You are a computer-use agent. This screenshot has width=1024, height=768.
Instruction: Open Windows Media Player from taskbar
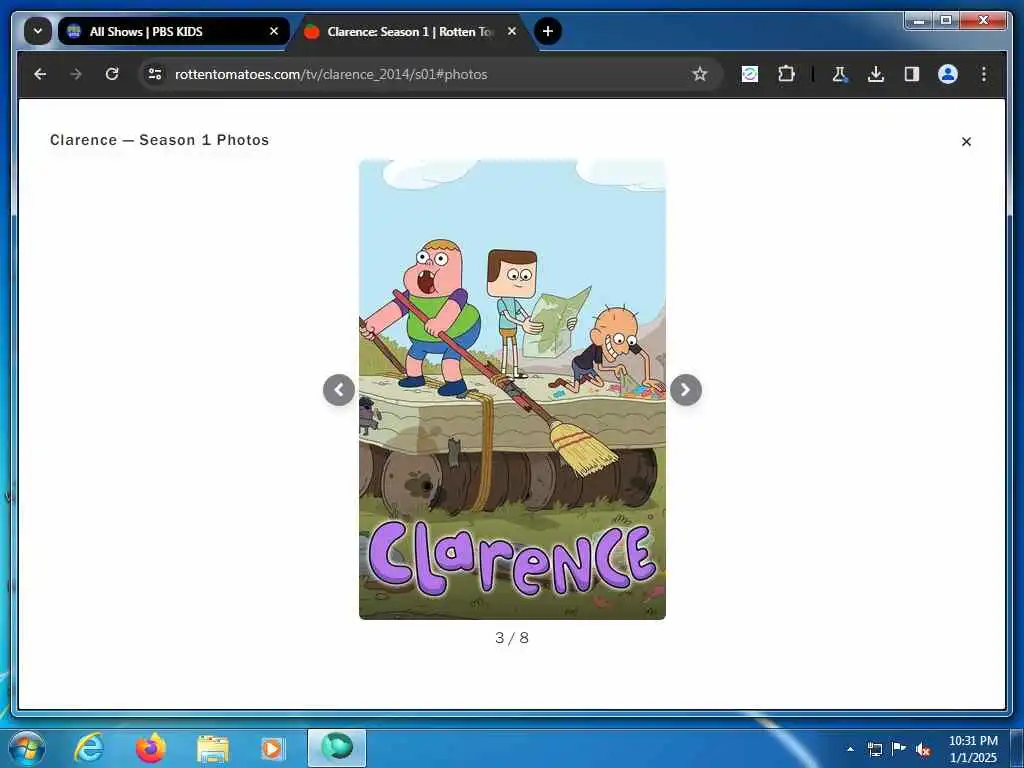[272, 748]
